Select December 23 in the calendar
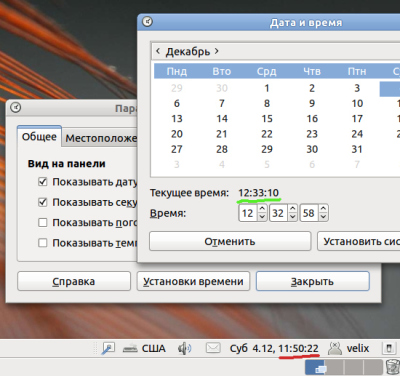The image size is (400, 376). pyautogui.click(x=312, y=134)
